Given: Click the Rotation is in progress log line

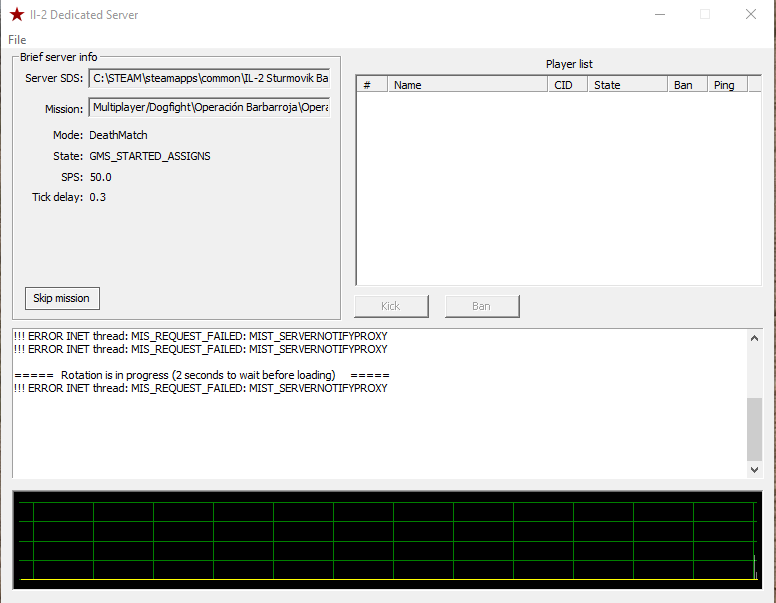Looking at the screenshot, I should [202, 375].
